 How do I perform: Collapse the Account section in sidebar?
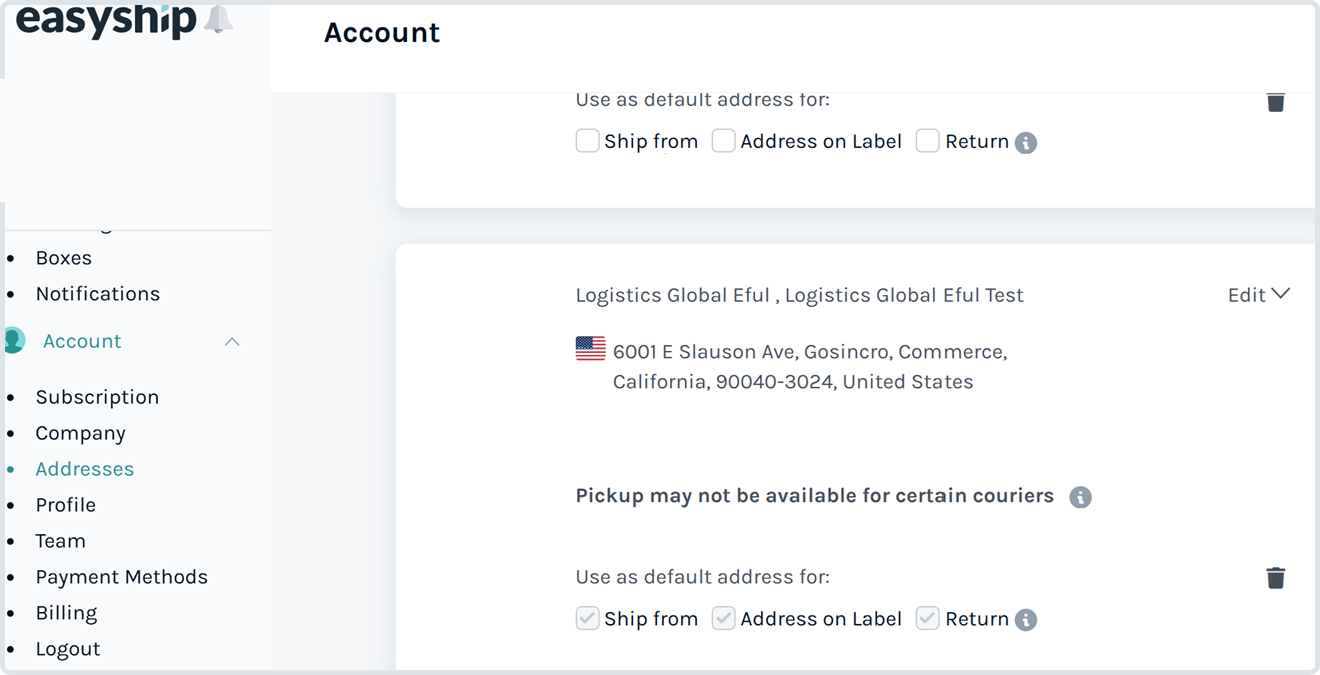click(232, 341)
